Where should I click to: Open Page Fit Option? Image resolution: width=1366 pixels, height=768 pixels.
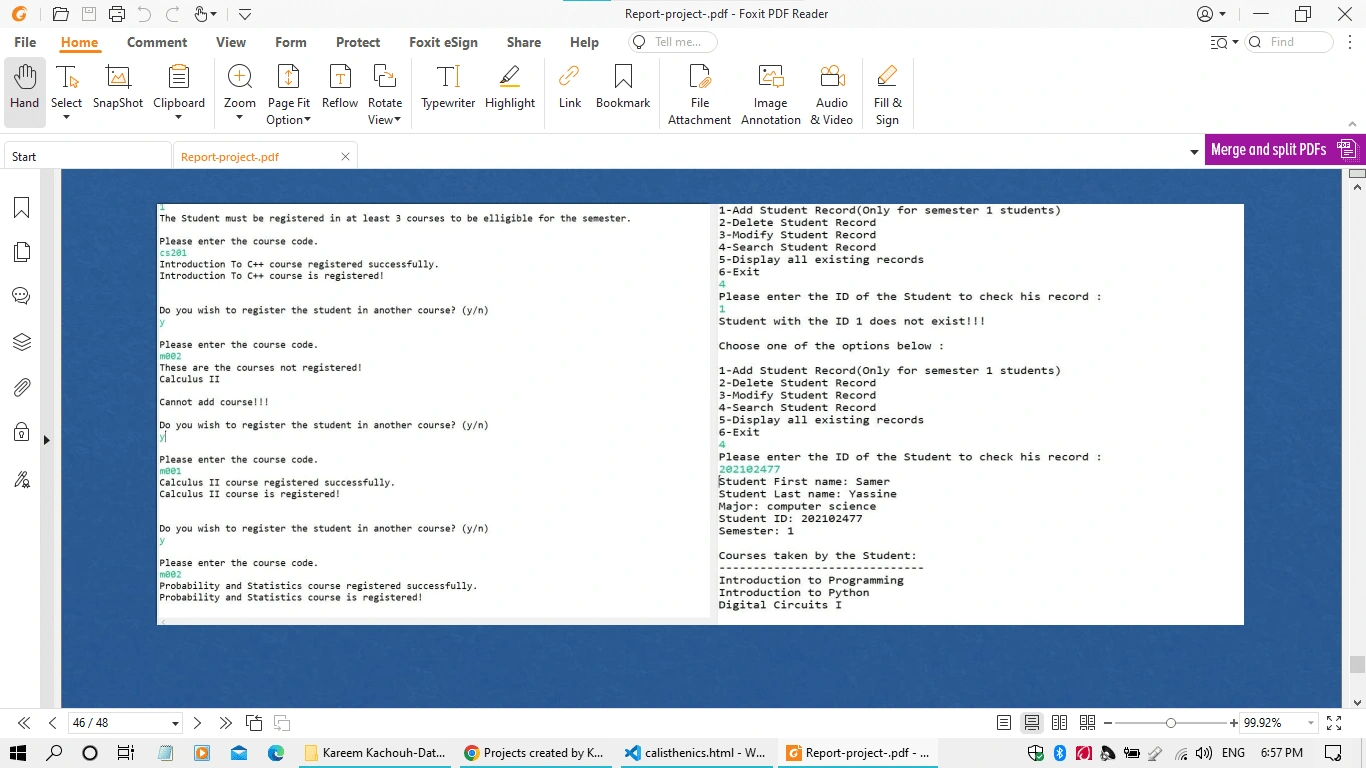coord(288,94)
